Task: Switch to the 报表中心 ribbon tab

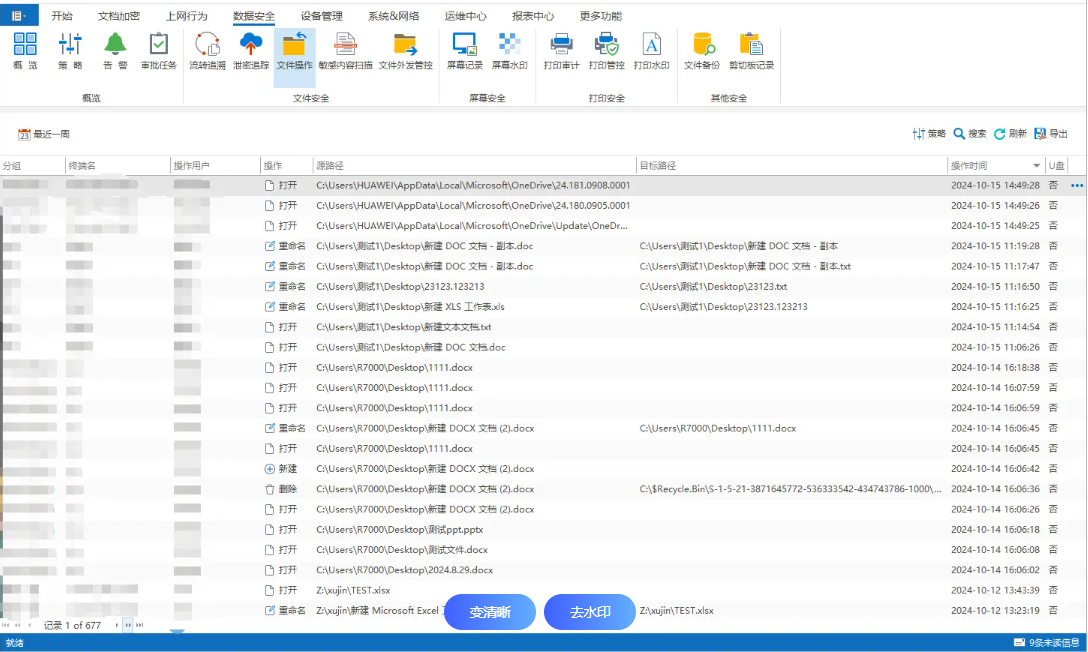Action: (x=532, y=16)
